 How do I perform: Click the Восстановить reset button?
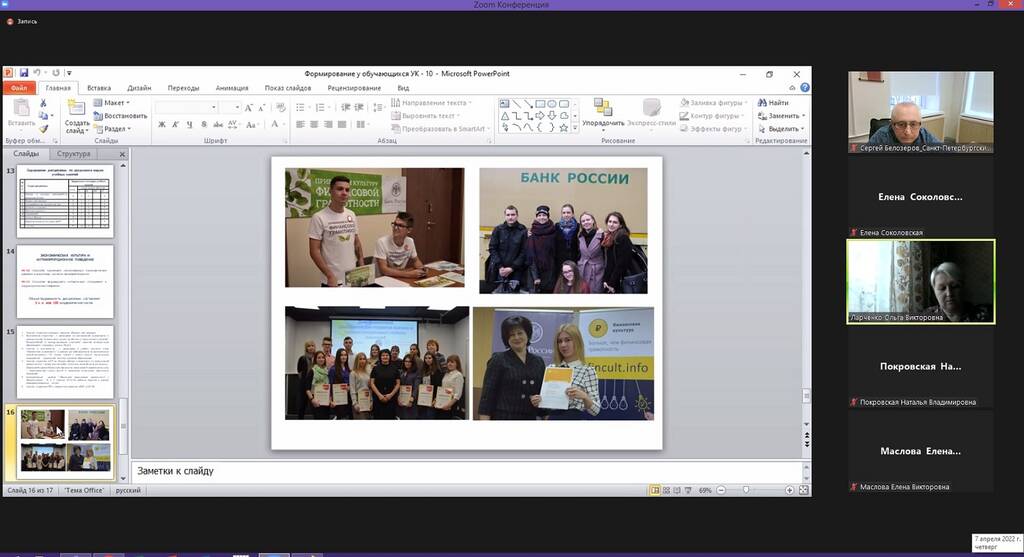pyautogui.click(x=120, y=116)
